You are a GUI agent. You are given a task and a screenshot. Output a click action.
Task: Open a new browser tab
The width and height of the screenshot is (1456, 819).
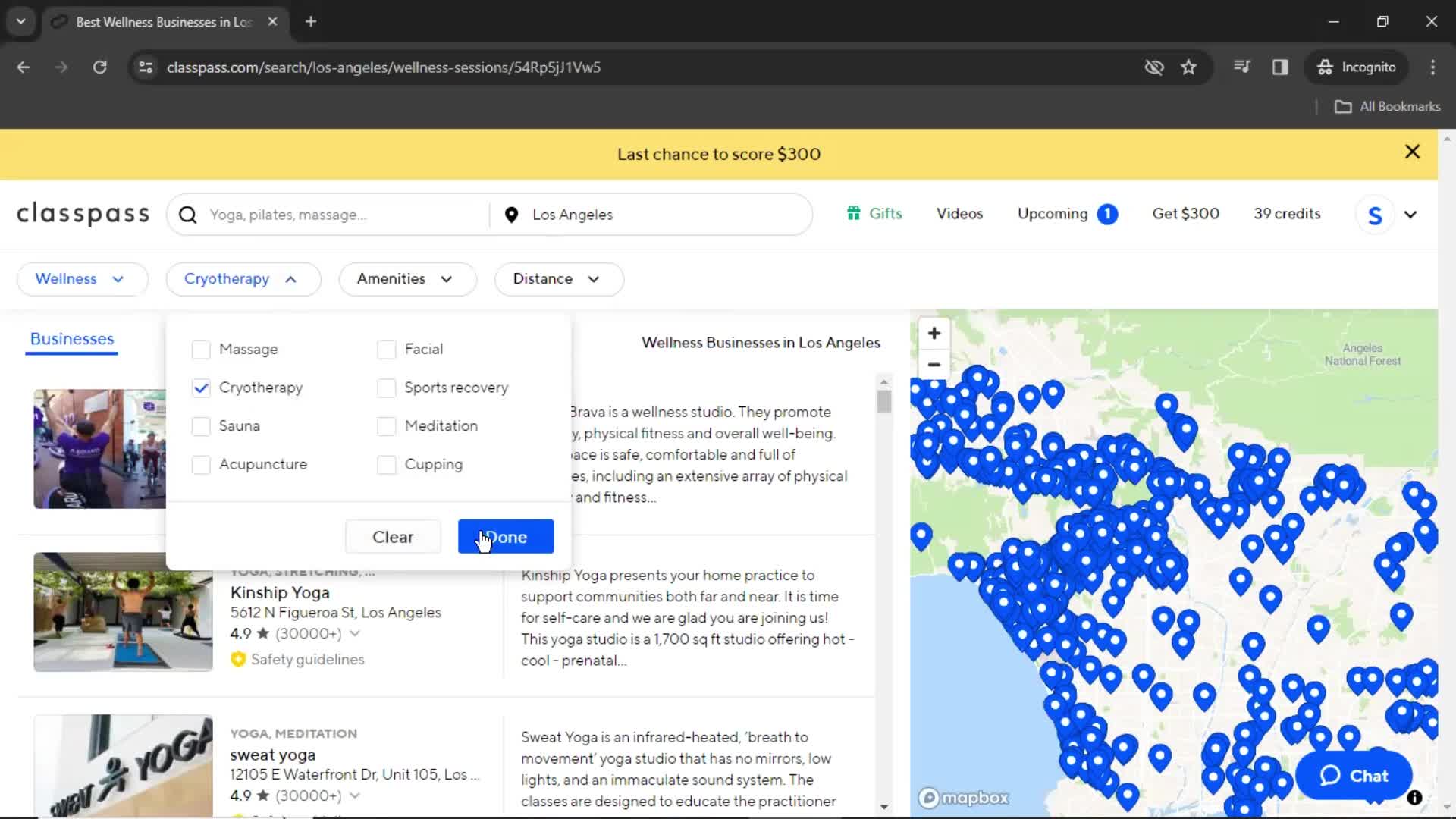[x=311, y=22]
